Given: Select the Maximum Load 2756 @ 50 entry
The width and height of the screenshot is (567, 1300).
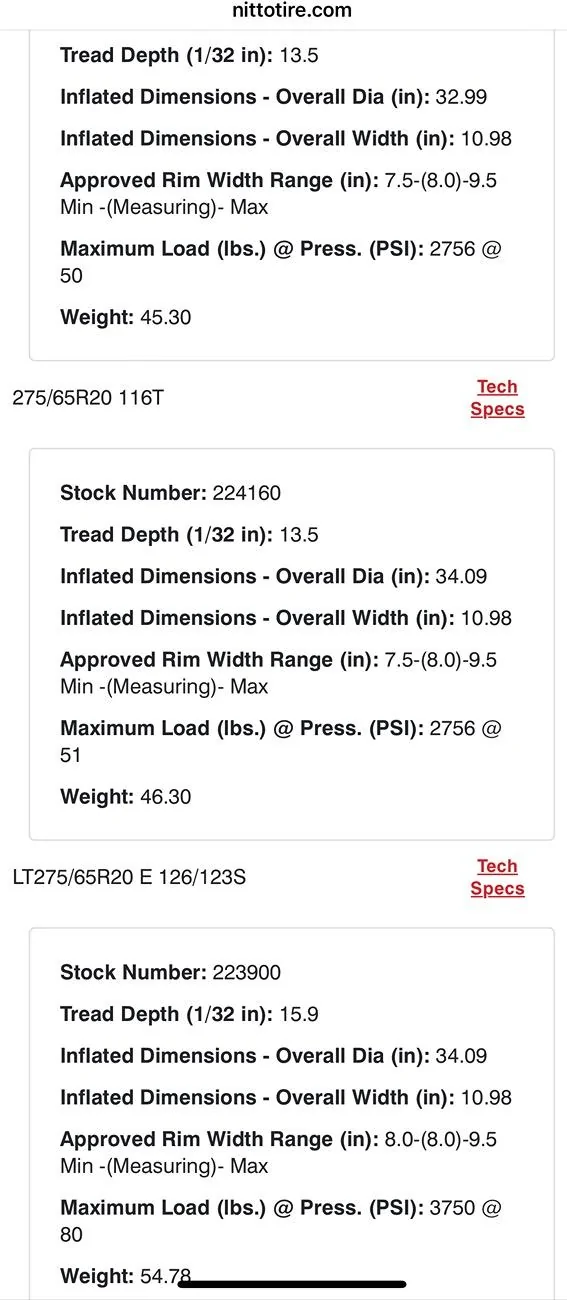Looking at the screenshot, I should tap(281, 262).
